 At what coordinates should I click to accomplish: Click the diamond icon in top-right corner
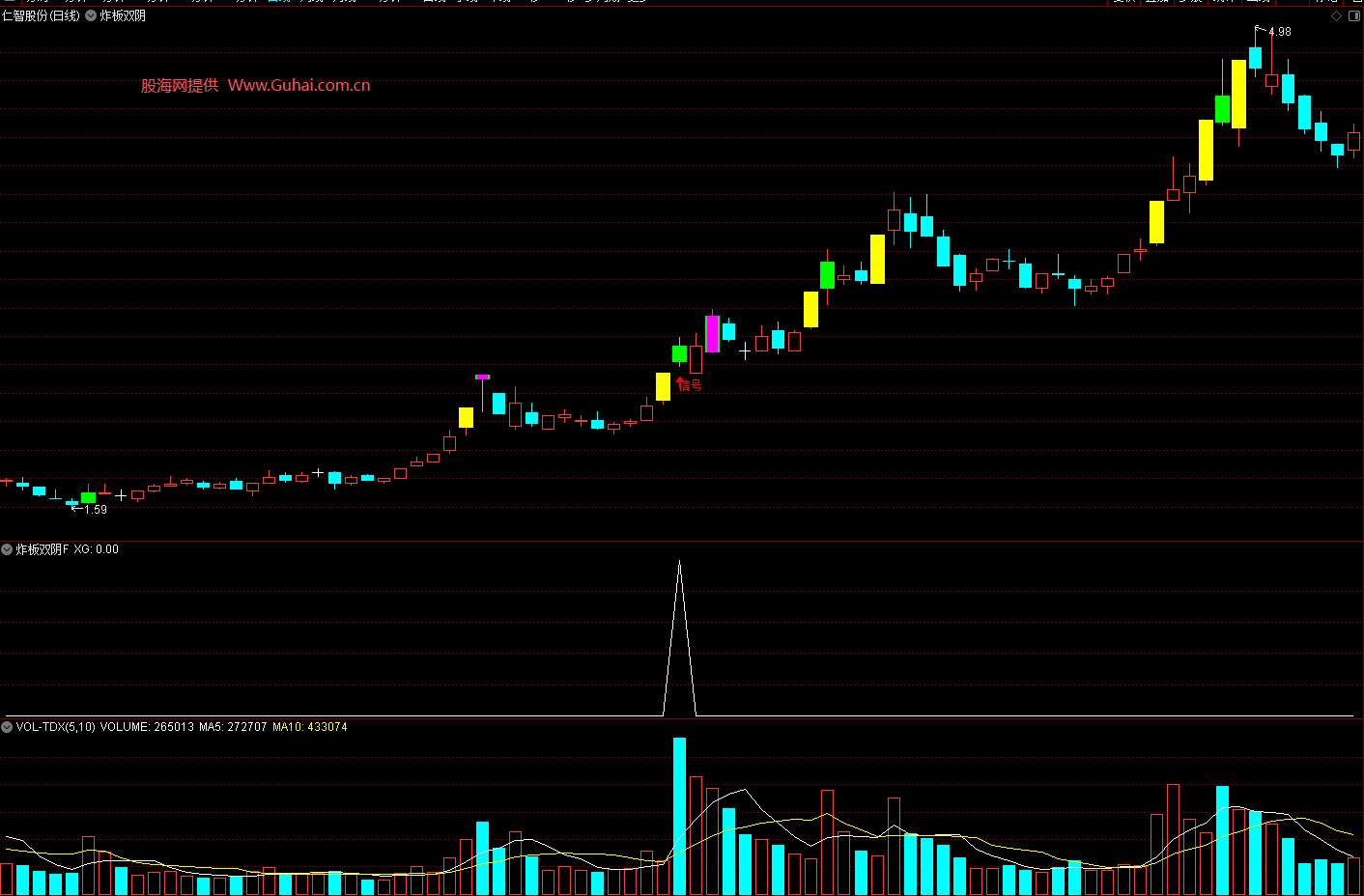click(x=1337, y=16)
